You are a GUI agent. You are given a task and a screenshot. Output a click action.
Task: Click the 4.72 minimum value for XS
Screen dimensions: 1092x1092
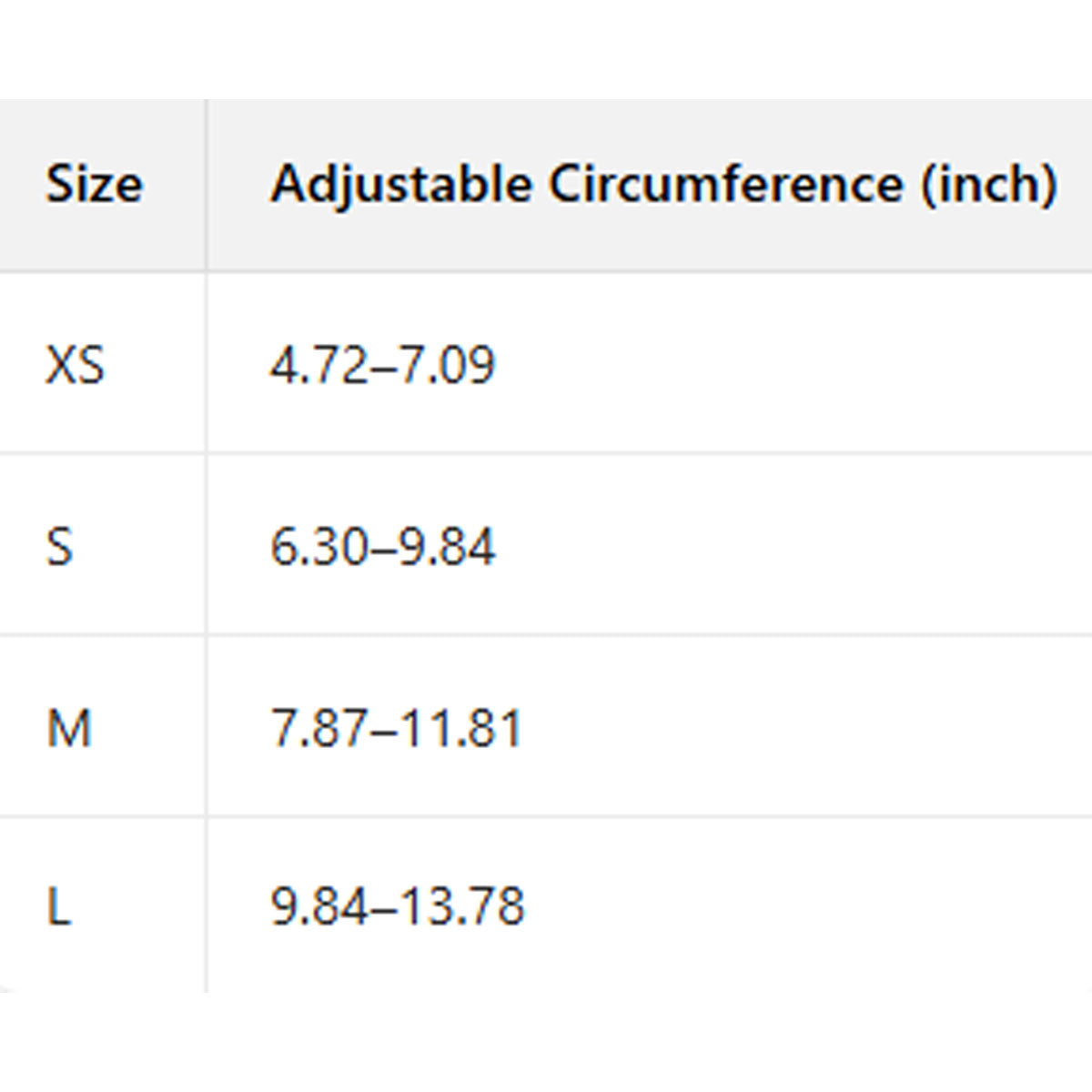tap(318, 365)
